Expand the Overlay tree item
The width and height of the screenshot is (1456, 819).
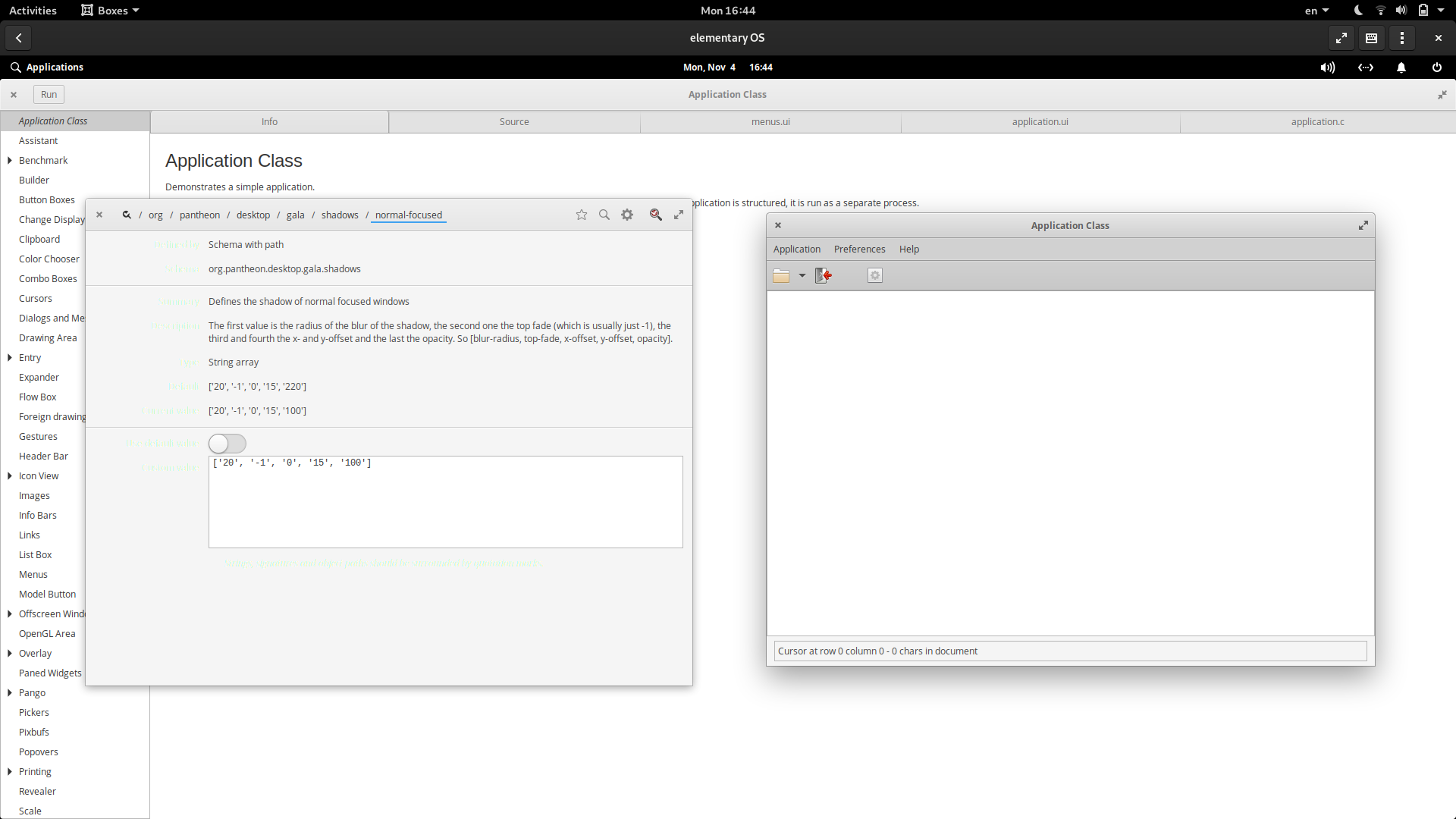(x=10, y=654)
